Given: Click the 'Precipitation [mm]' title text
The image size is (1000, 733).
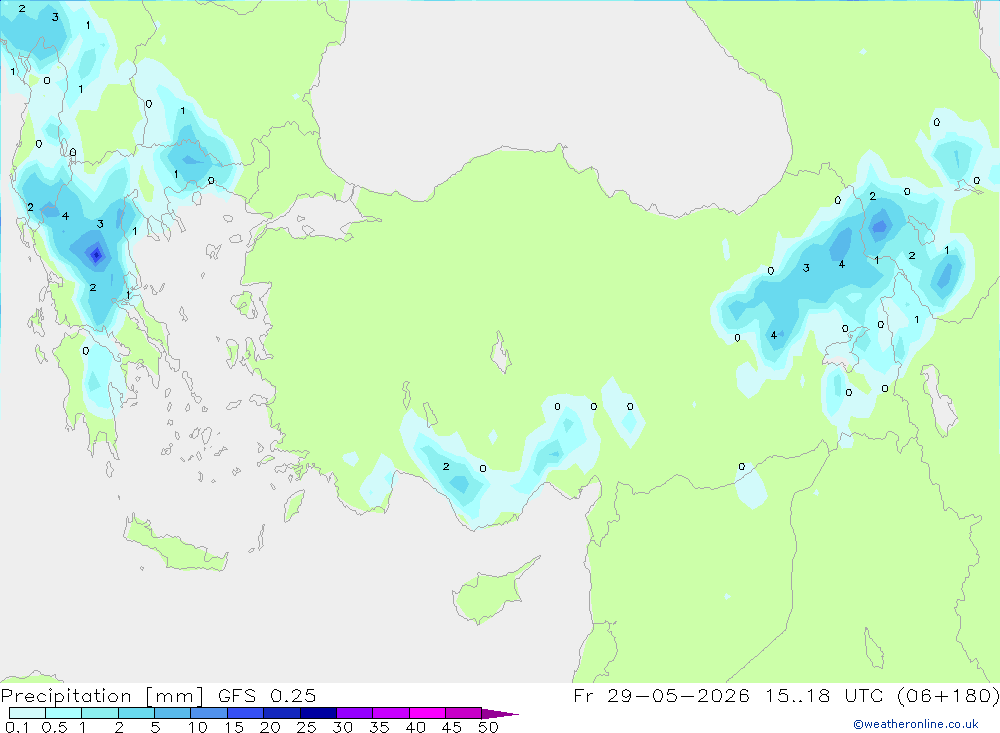Looking at the screenshot, I should click(x=102, y=696).
